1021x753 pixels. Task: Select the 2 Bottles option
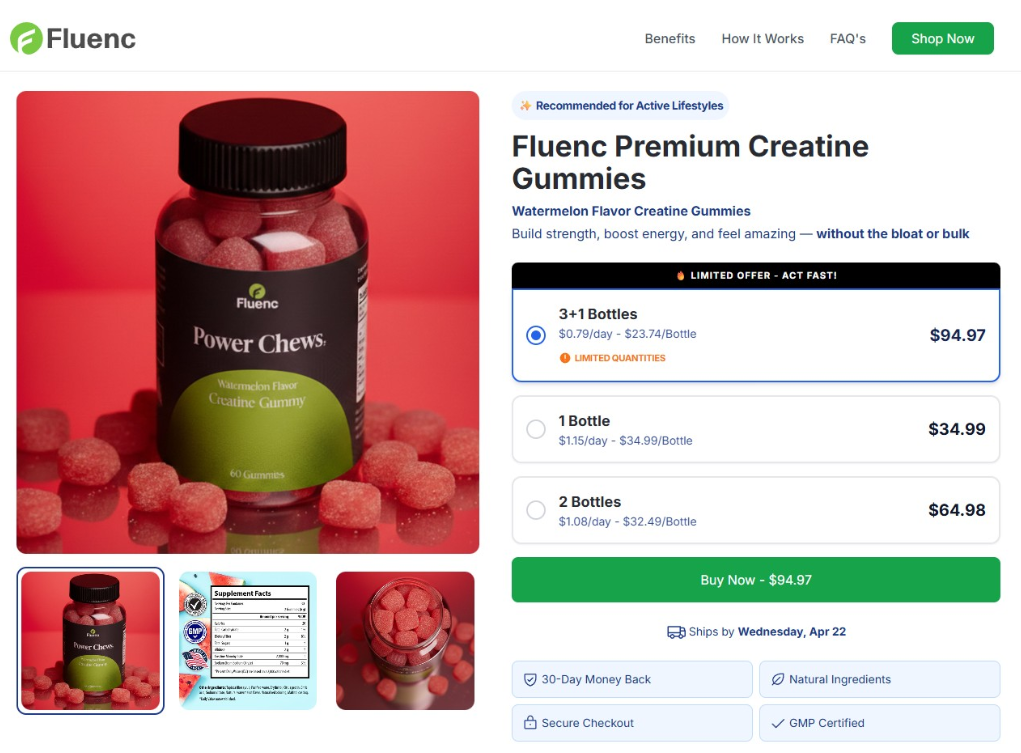535,510
